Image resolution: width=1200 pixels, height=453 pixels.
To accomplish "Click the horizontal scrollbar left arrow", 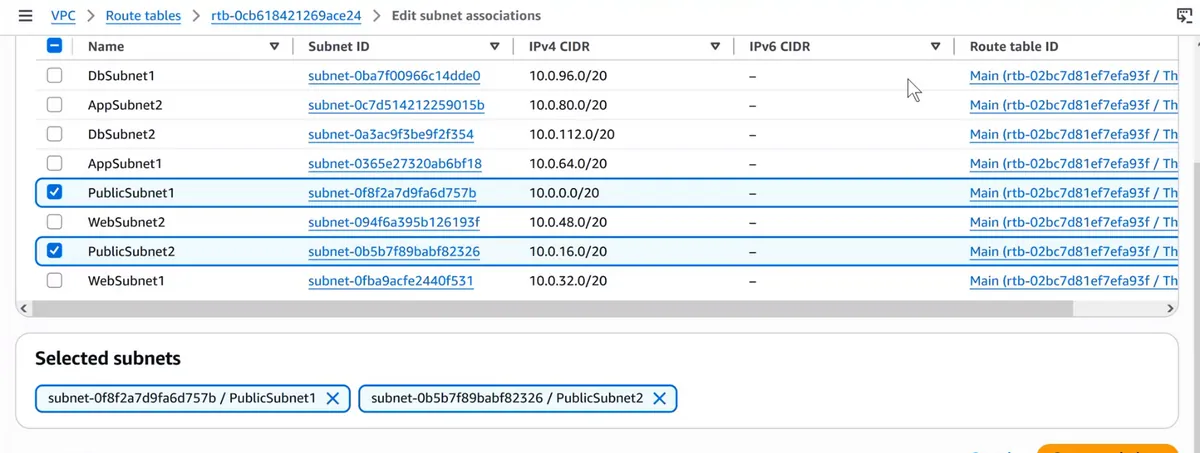I will (x=23, y=309).
